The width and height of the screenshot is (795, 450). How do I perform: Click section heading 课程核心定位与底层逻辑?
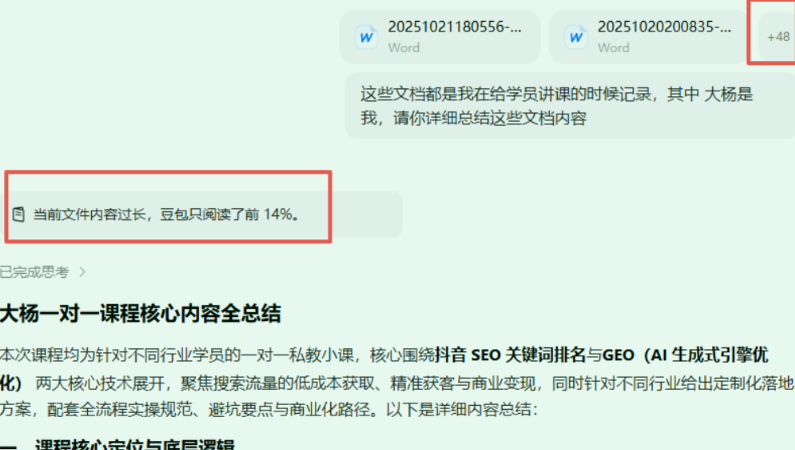(134, 445)
